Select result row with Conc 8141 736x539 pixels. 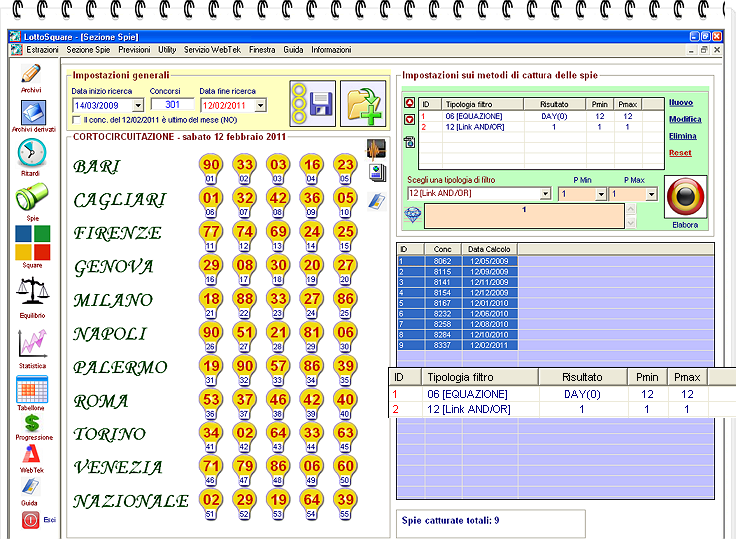click(458, 282)
